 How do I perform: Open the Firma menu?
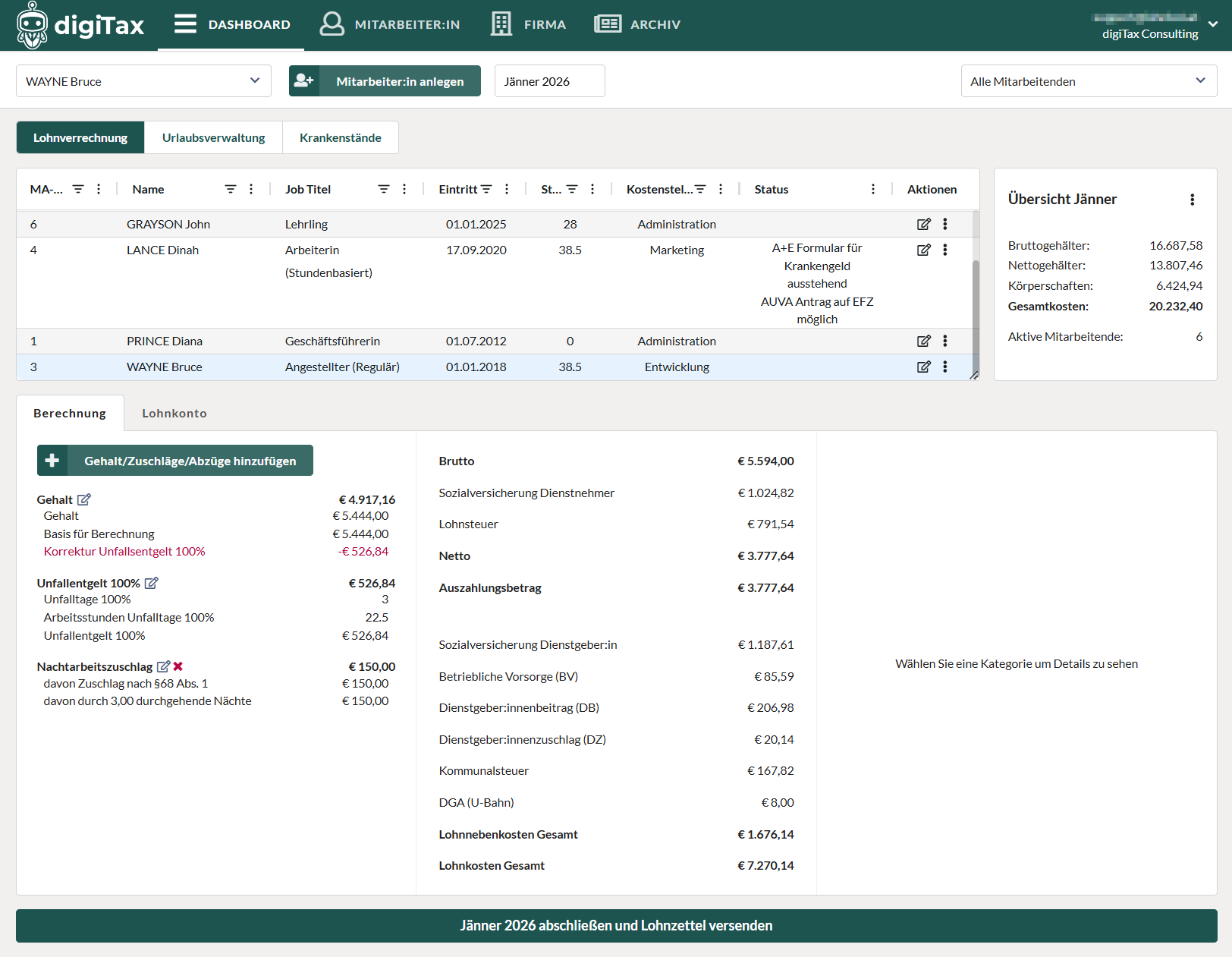coord(528,24)
